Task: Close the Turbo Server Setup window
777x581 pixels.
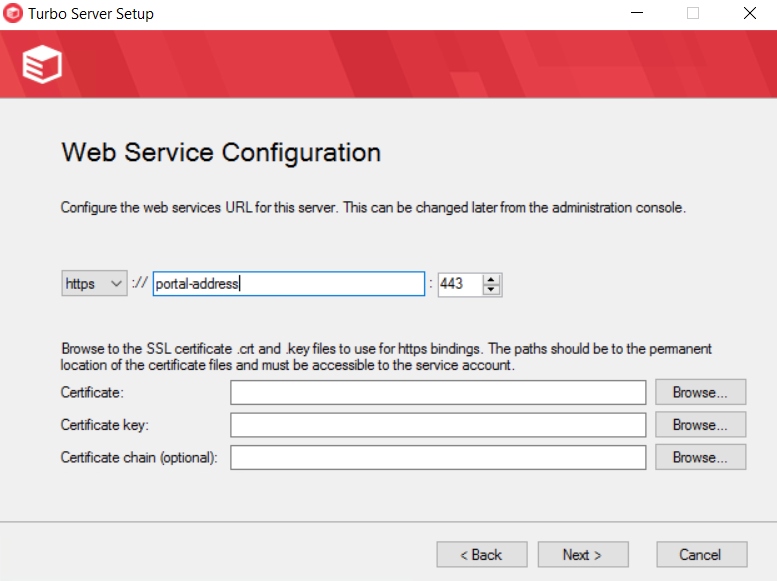Action: click(749, 14)
